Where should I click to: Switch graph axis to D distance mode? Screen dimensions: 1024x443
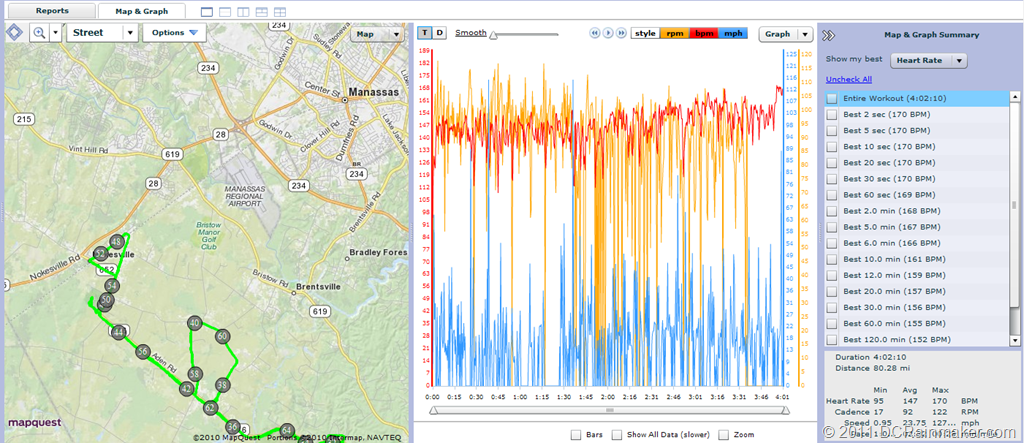click(440, 33)
